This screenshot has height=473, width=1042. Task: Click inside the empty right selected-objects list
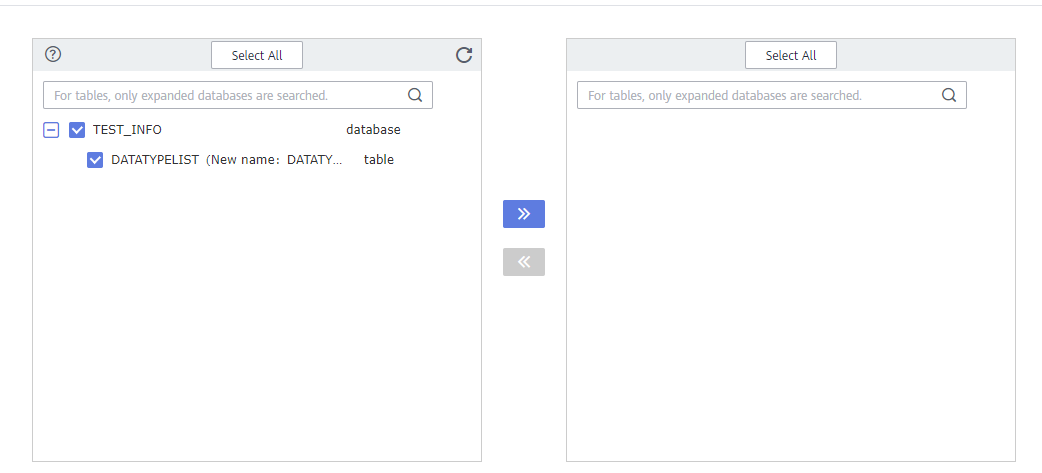point(790,290)
